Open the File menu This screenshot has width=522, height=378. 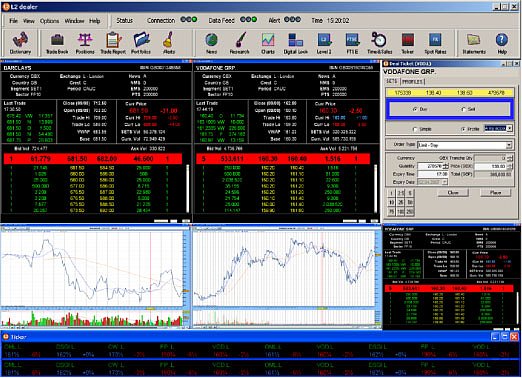(13, 21)
